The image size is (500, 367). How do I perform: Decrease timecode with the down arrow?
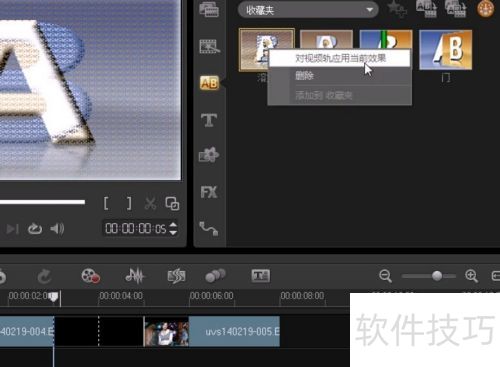pos(173,232)
